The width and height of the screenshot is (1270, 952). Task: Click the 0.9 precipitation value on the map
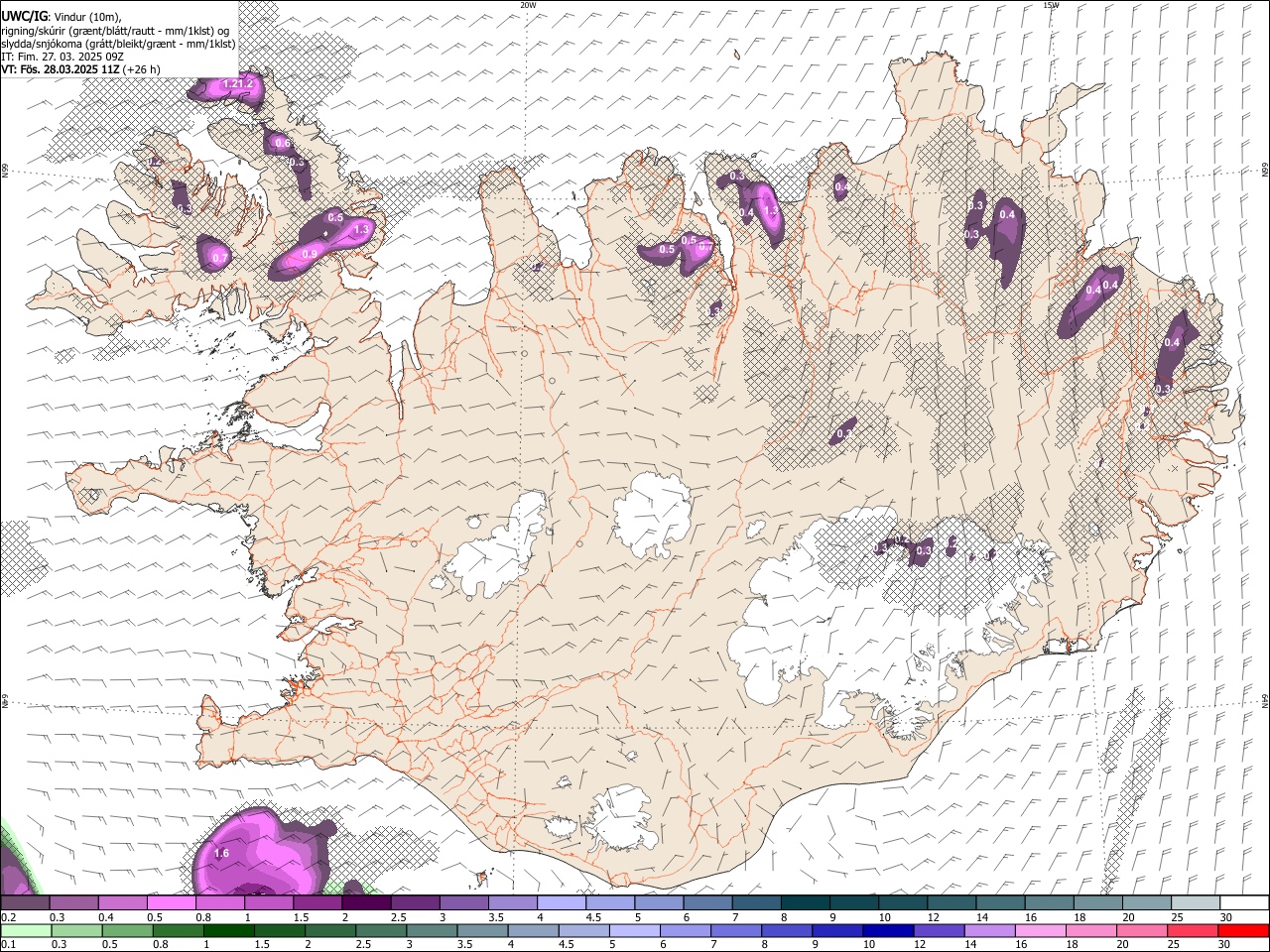coord(310,255)
